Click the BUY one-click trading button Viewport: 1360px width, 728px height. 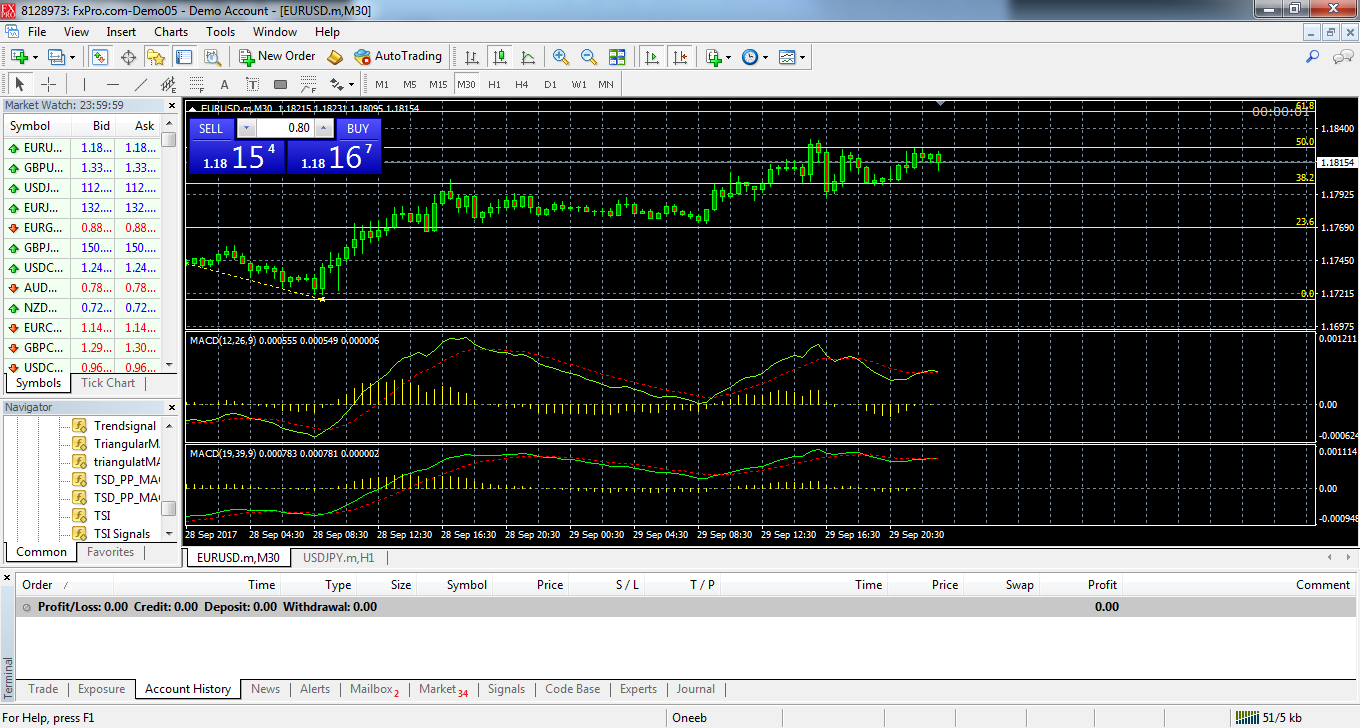[358, 128]
